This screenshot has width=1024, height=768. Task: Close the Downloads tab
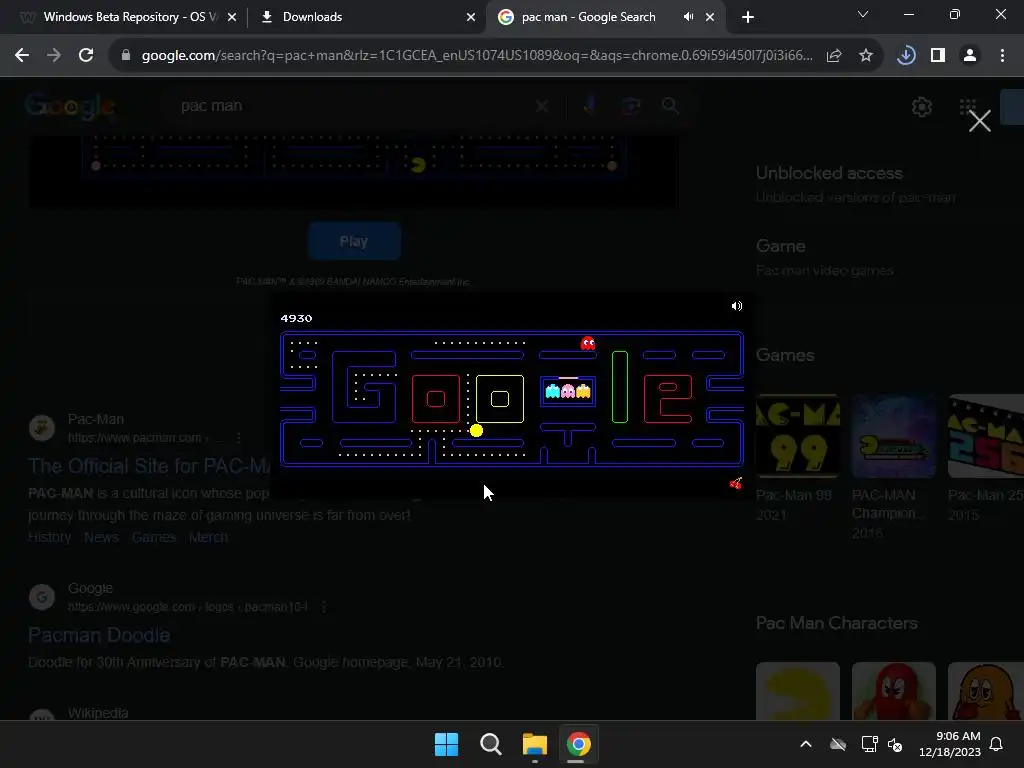[x=471, y=17]
